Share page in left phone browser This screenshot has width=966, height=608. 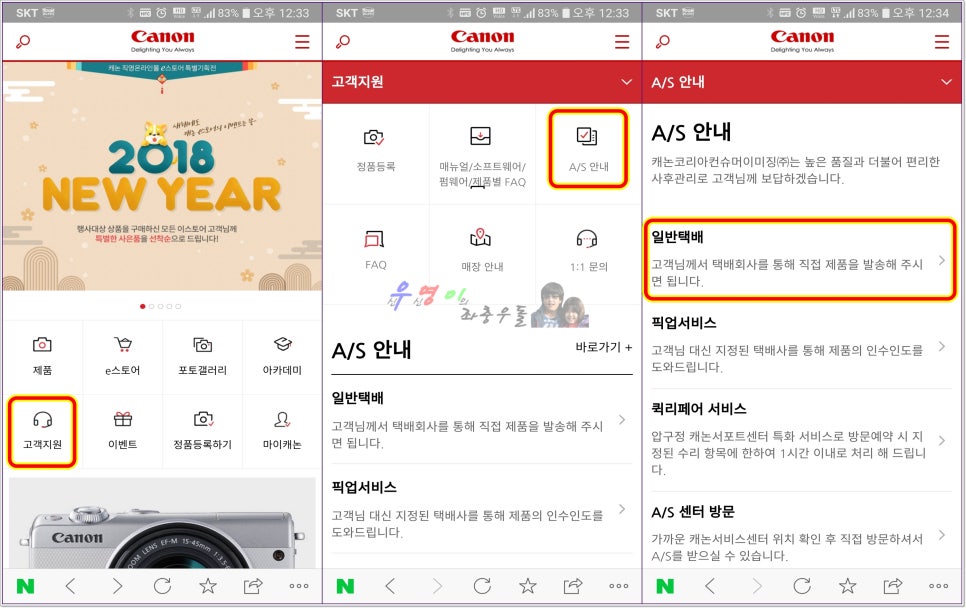coord(253,586)
